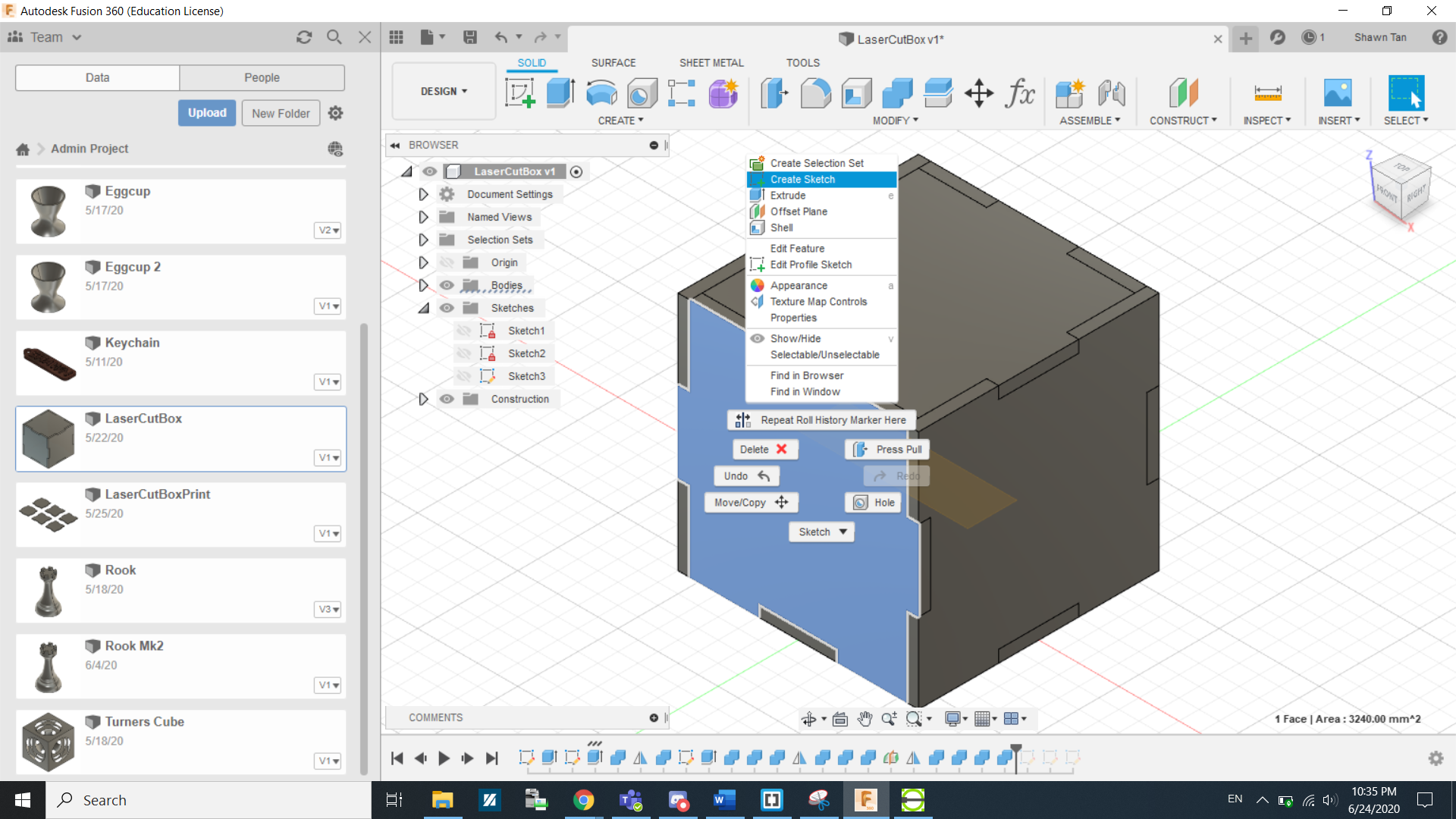Click the ViewCube in the viewport corner
This screenshot has width=1456, height=819.
point(1401,188)
